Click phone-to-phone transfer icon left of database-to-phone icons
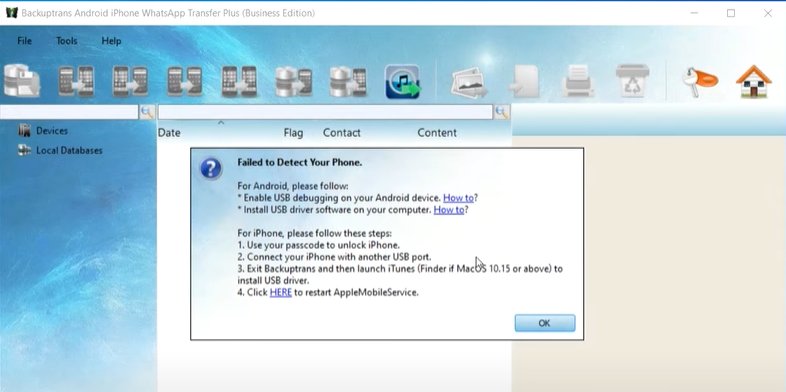Image resolution: width=786 pixels, height=392 pixels. pos(239,81)
